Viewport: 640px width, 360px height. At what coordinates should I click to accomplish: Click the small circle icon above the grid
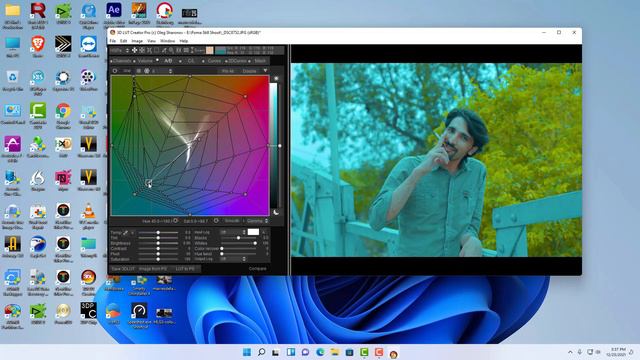[115, 71]
